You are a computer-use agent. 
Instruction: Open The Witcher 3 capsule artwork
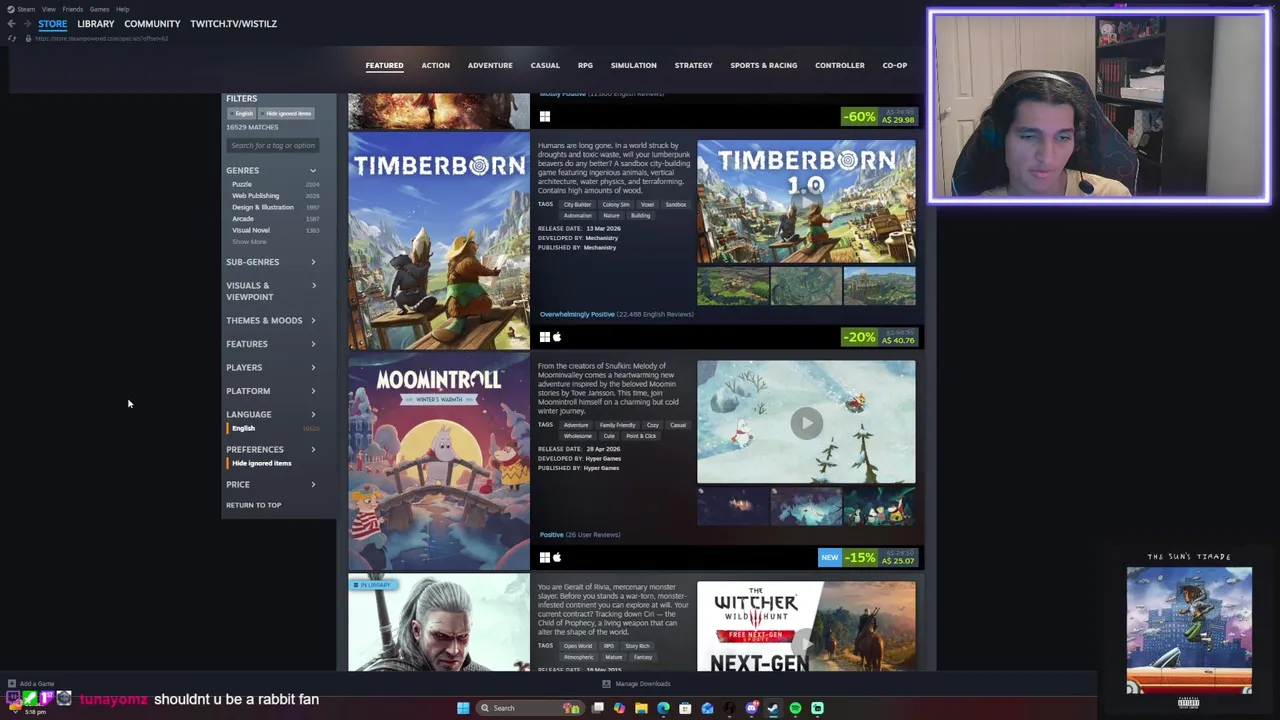(439, 623)
